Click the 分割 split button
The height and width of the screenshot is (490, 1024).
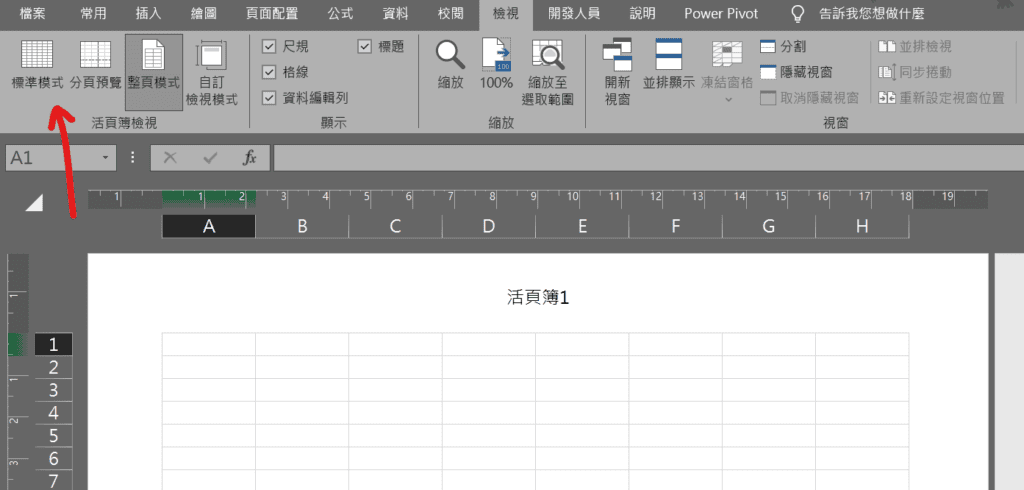tap(784, 47)
